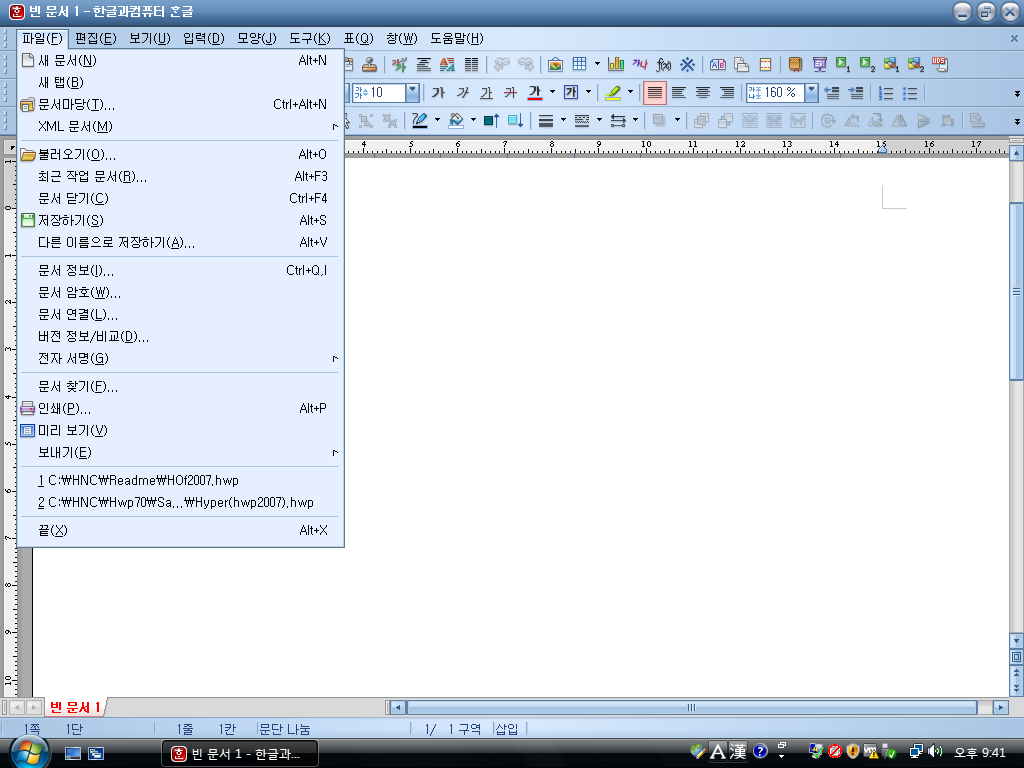
Task: Open the line color pen dropdown arrow
Action: tap(438, 120)
